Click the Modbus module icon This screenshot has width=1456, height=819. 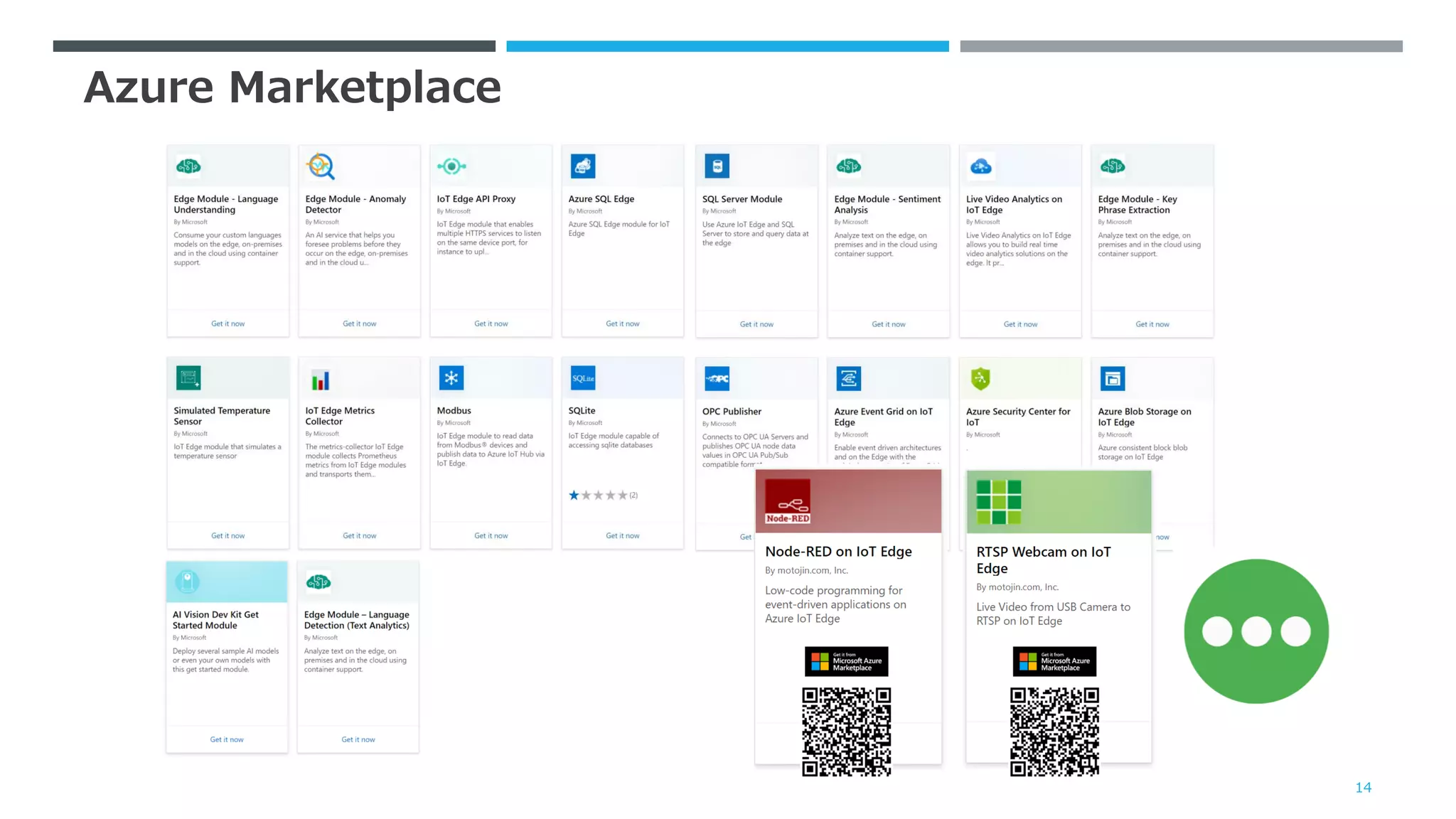click(x=451, y=378)
